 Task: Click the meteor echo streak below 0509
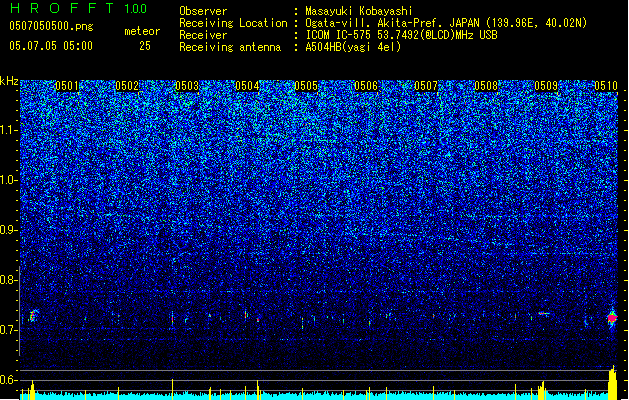click(544, 313)
